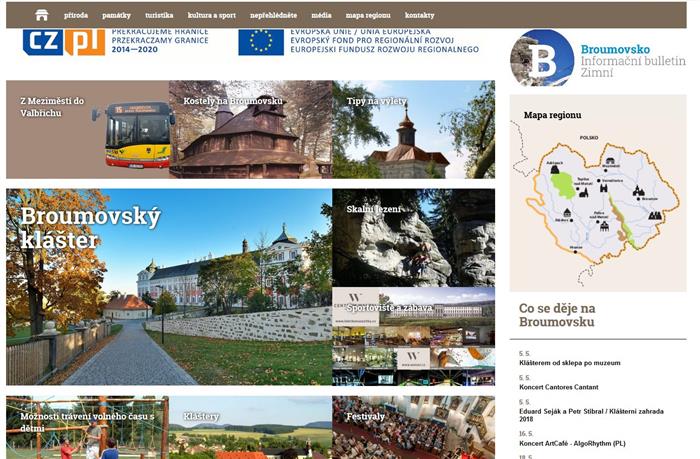Viewport: 700px width, 459px height.
Task: Open the Sportoviště a zábava tile
Action: pyautogui.click(x=414, y=336)
